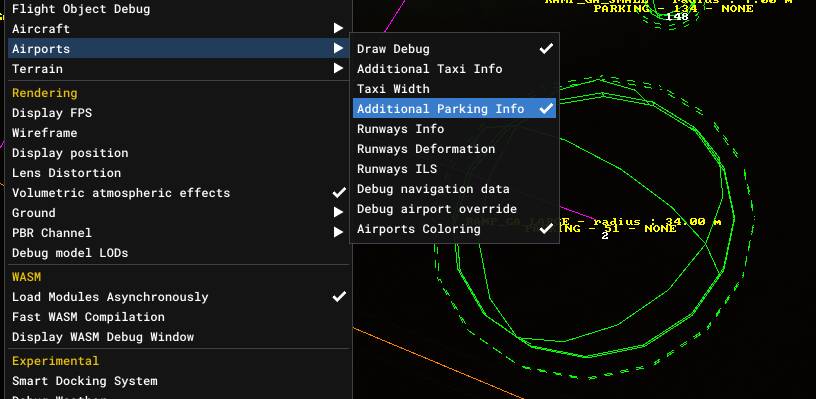Open Display WASM Debug Window
The height and width of the screenshot is (399, 816).
pos(178,337)
